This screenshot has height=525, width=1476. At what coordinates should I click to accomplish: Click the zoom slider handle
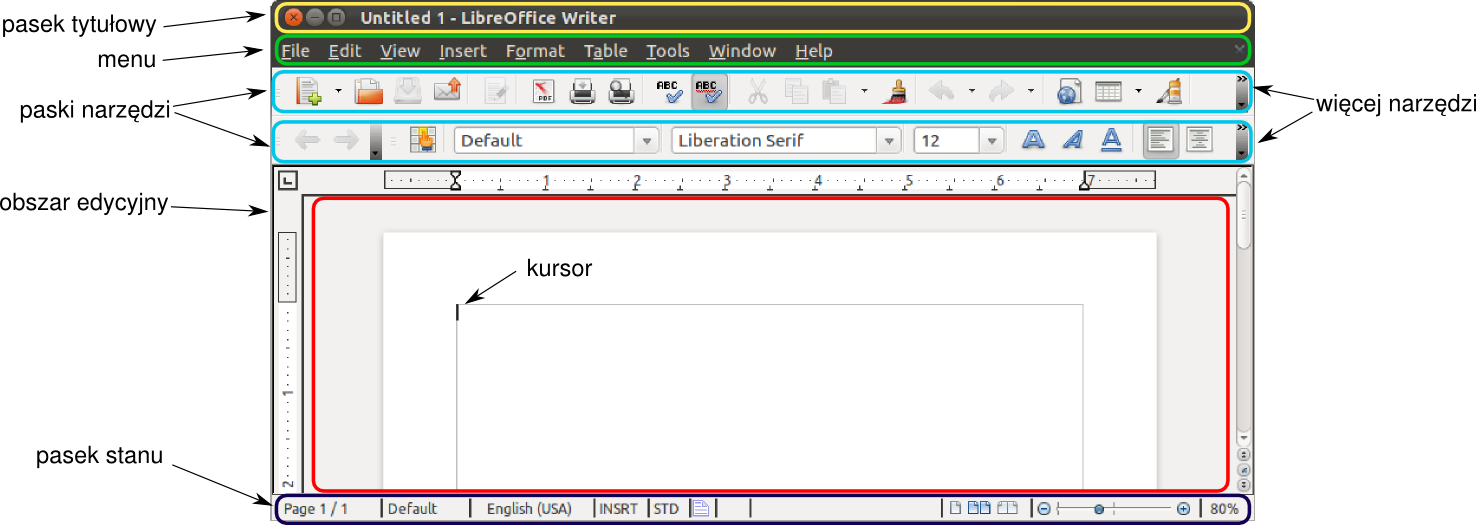(x=1099, y=509)
